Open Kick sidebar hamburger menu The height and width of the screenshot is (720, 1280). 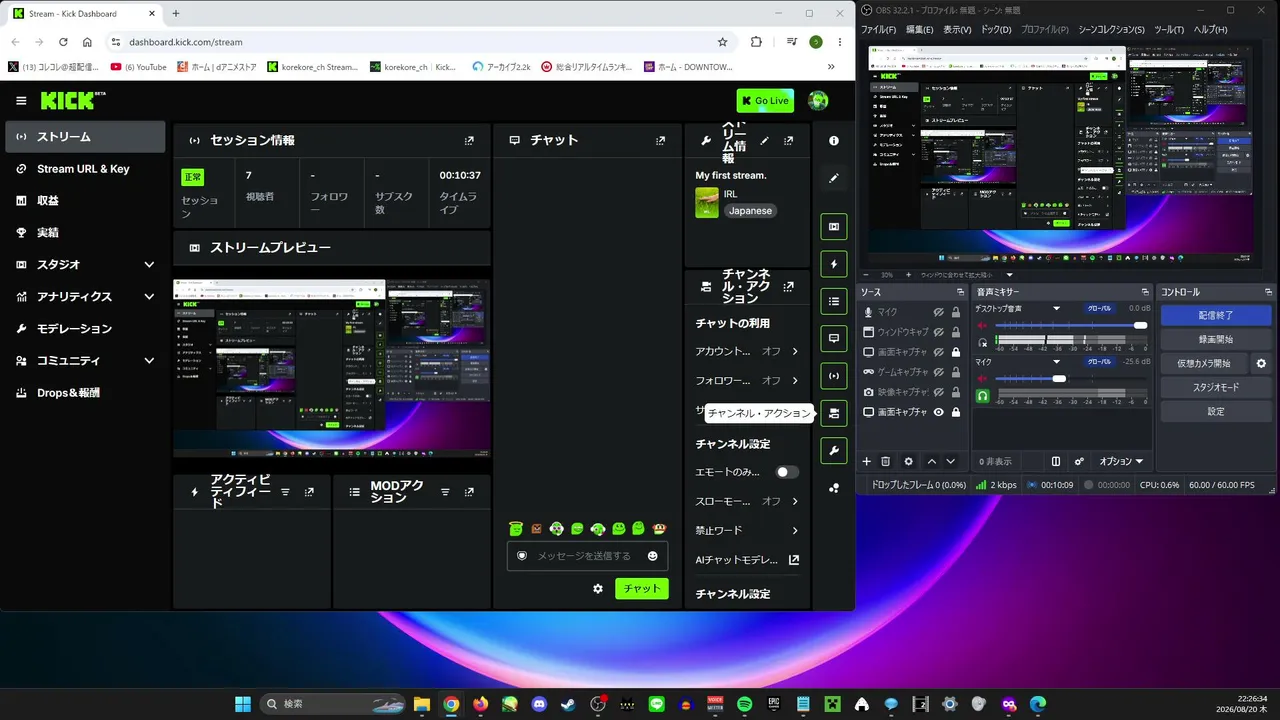tap(21, 101)
